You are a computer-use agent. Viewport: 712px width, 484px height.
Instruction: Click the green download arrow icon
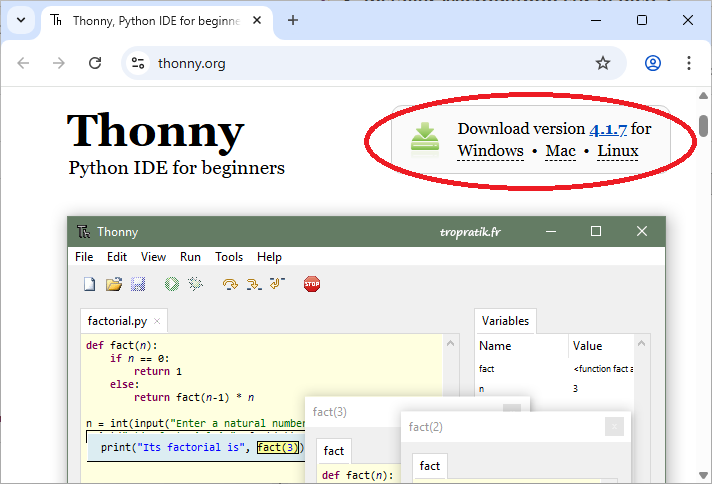(x=425, y=139)
